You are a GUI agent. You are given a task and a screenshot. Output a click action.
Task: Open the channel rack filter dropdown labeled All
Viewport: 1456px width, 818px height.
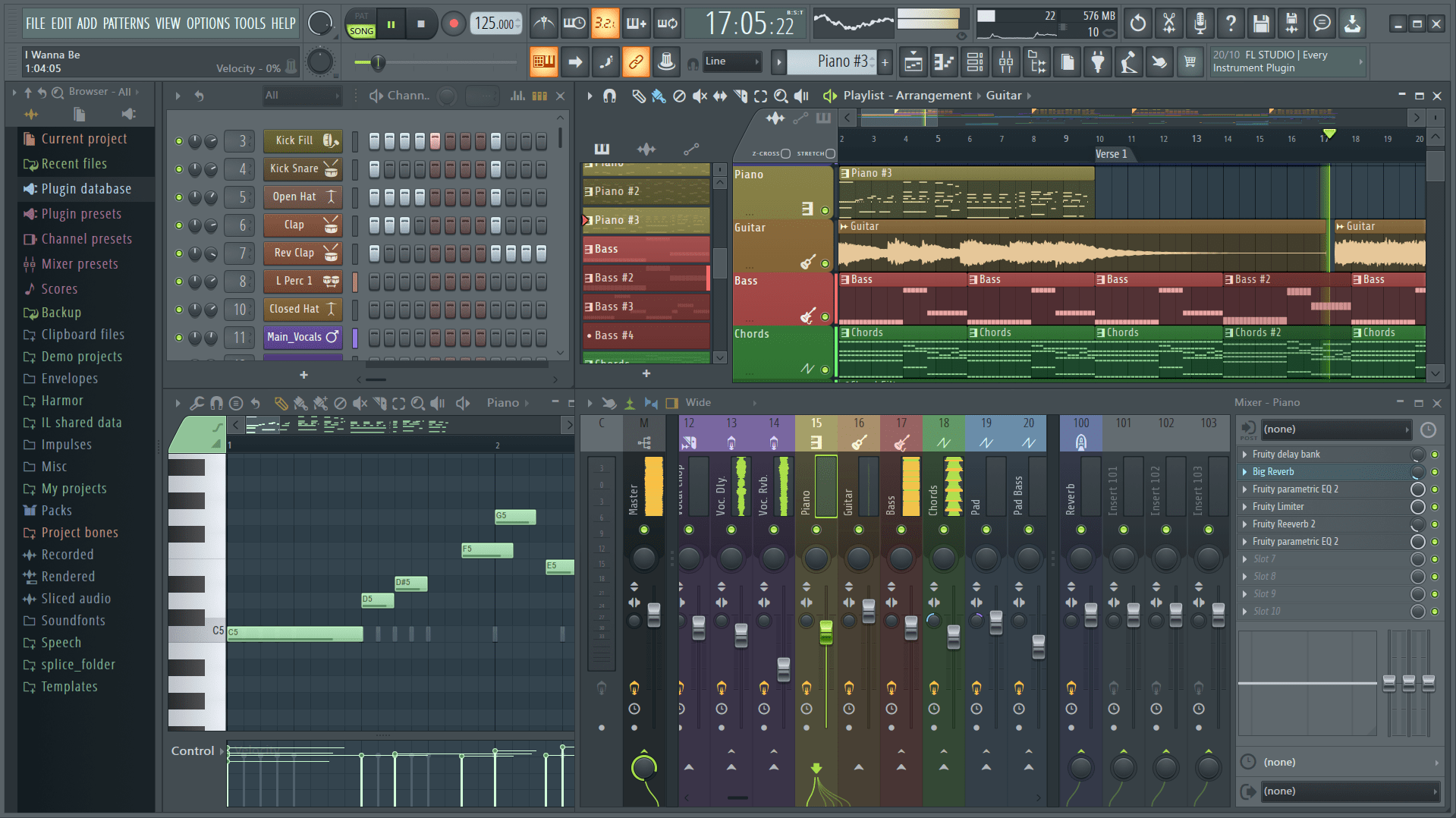[x=301, y=96]
